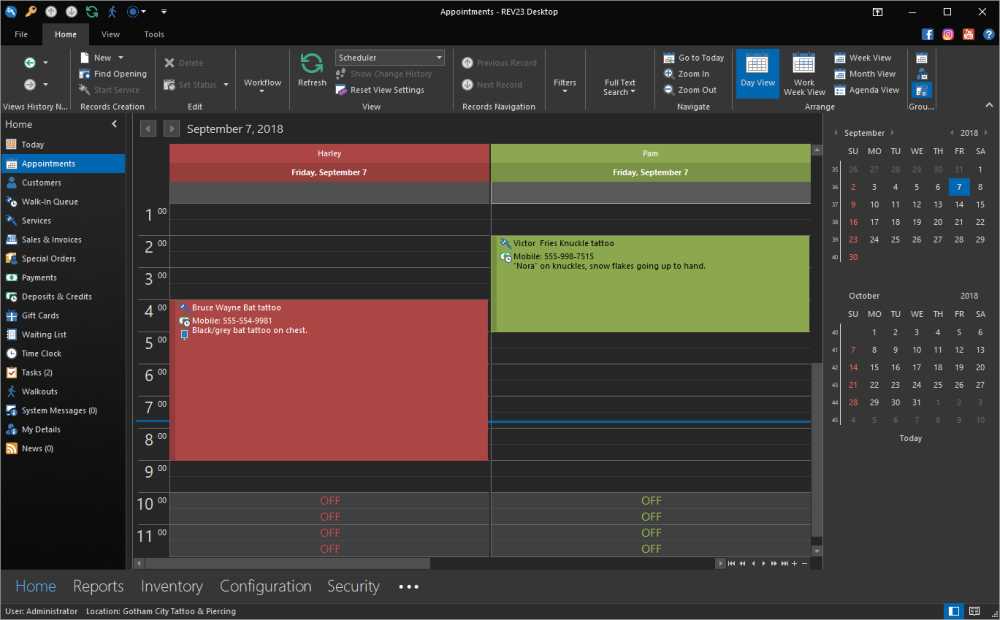Click Pam resource column header
Image resolution: width=1000 pixels, height=620 pixels.
[x=651, y=154]
